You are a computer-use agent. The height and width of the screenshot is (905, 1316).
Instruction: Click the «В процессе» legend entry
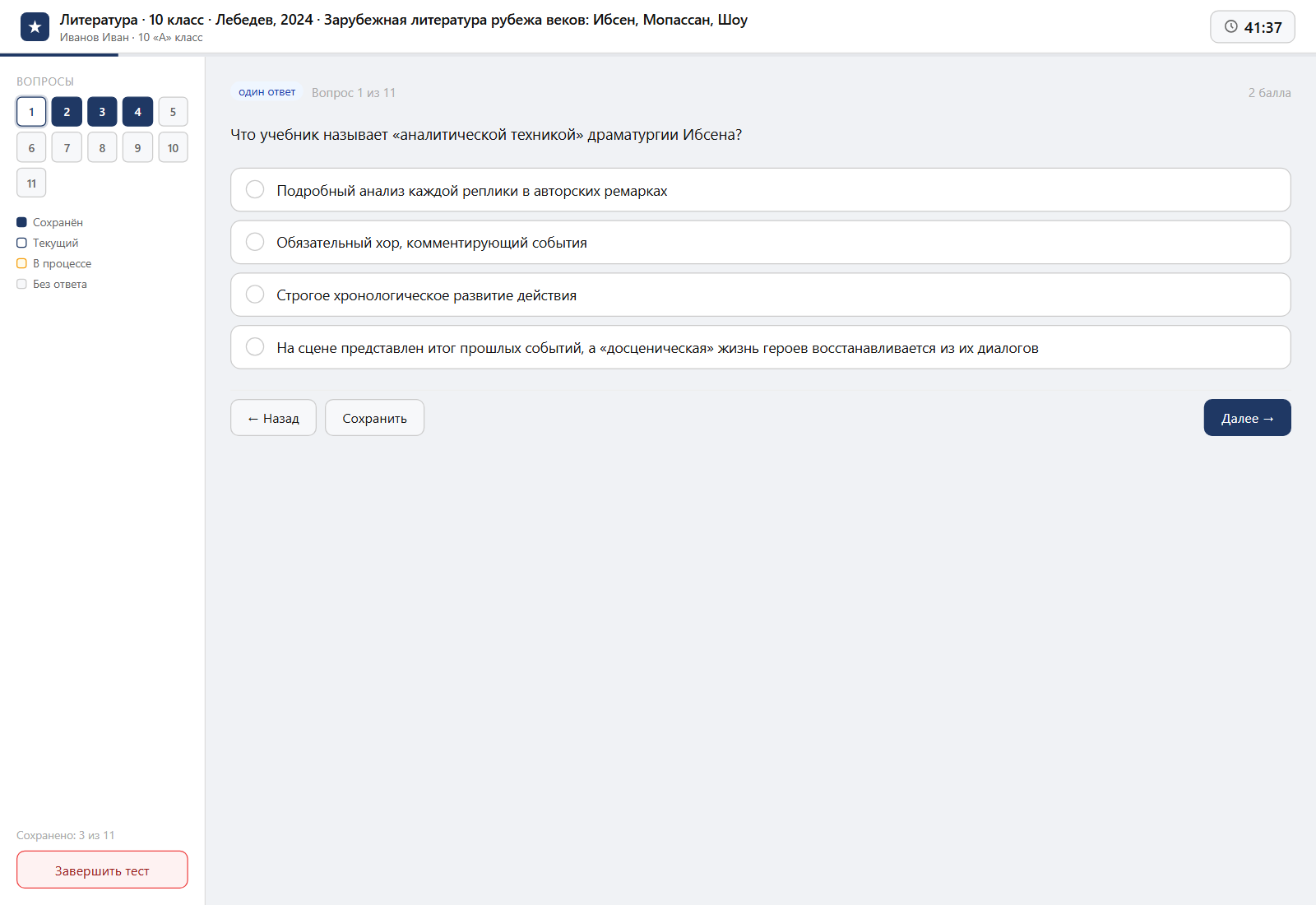click(x=54, y=263)
